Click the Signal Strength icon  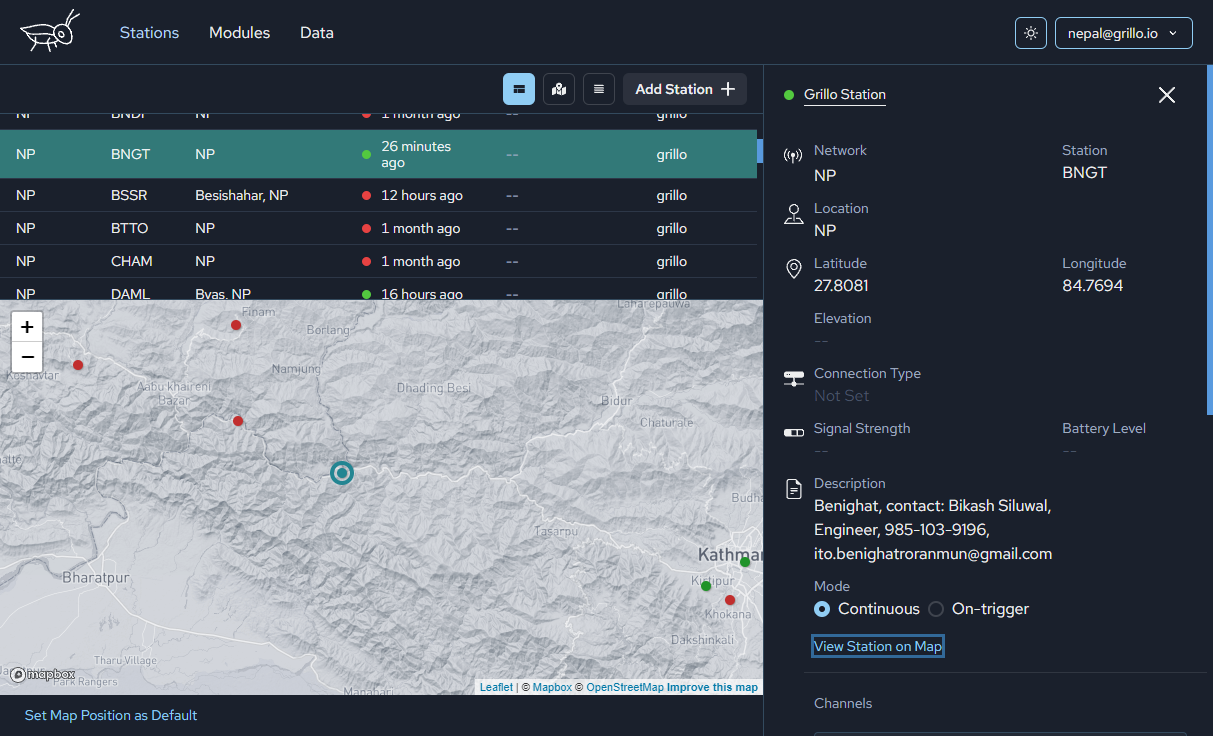793,433
